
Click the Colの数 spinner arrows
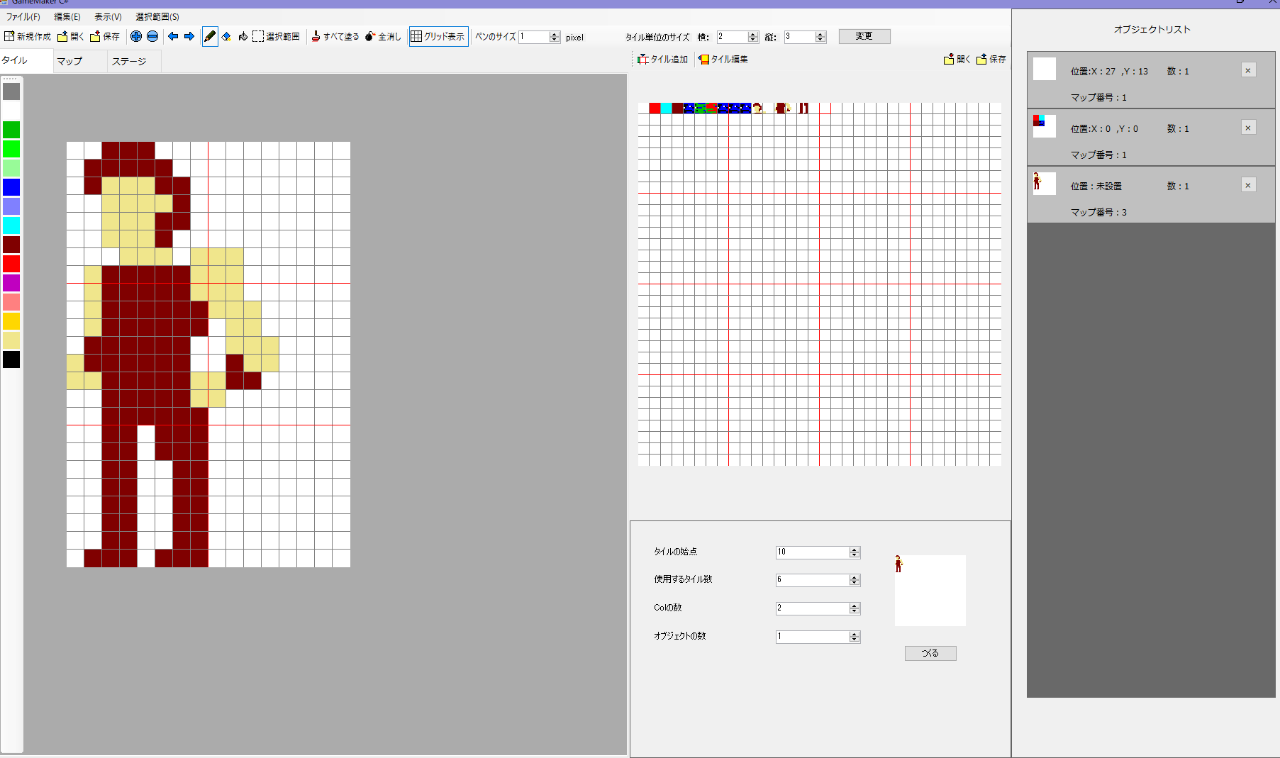coord(854,608)
